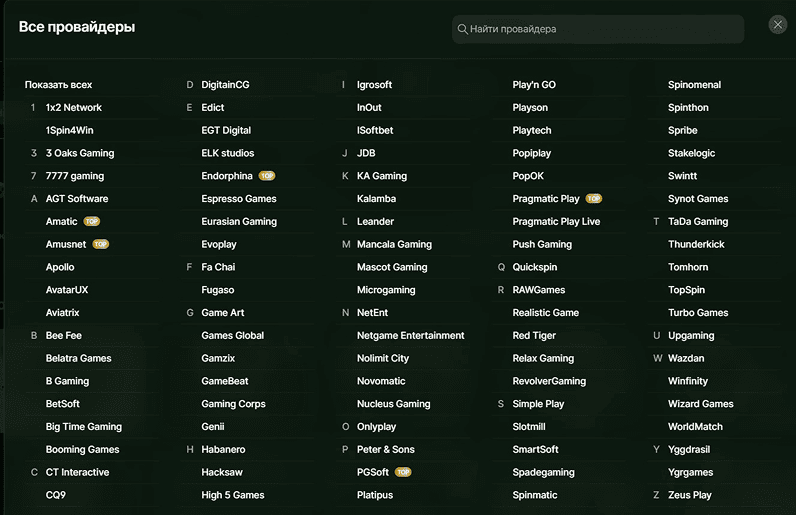
Task: Click TOP badge next to Amatic
Action: [92, 222]
